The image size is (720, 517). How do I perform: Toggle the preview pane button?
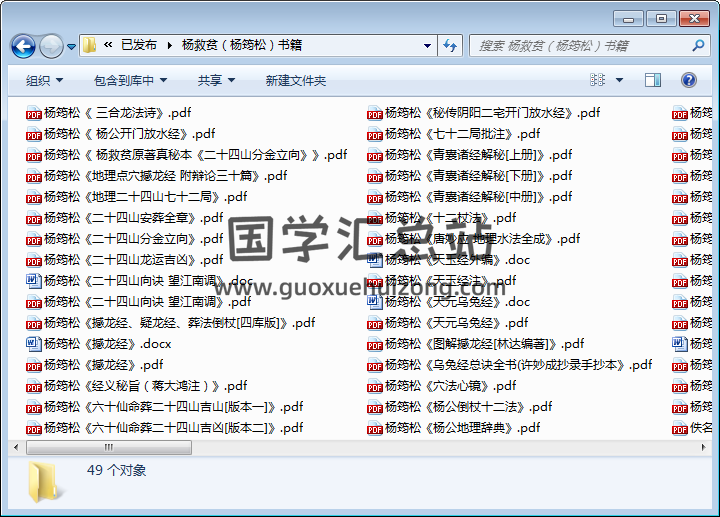pyautogui.click(x=652, y=80)
